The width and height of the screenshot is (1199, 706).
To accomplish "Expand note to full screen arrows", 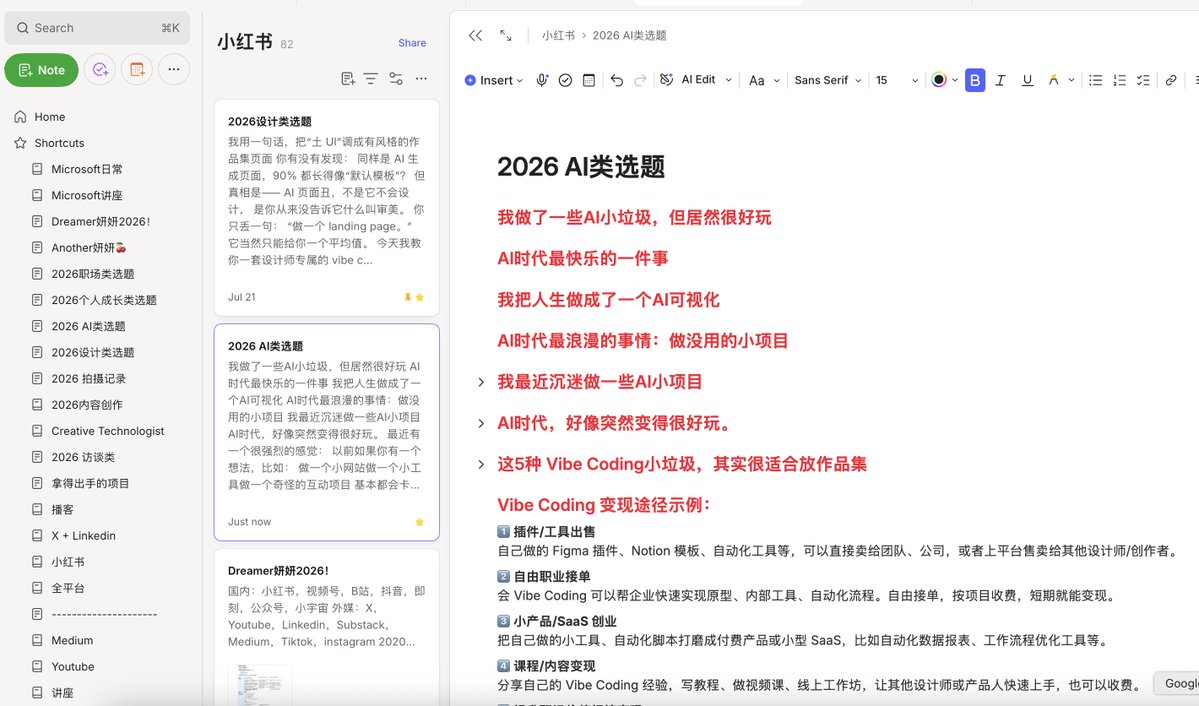I will [505, 35].
